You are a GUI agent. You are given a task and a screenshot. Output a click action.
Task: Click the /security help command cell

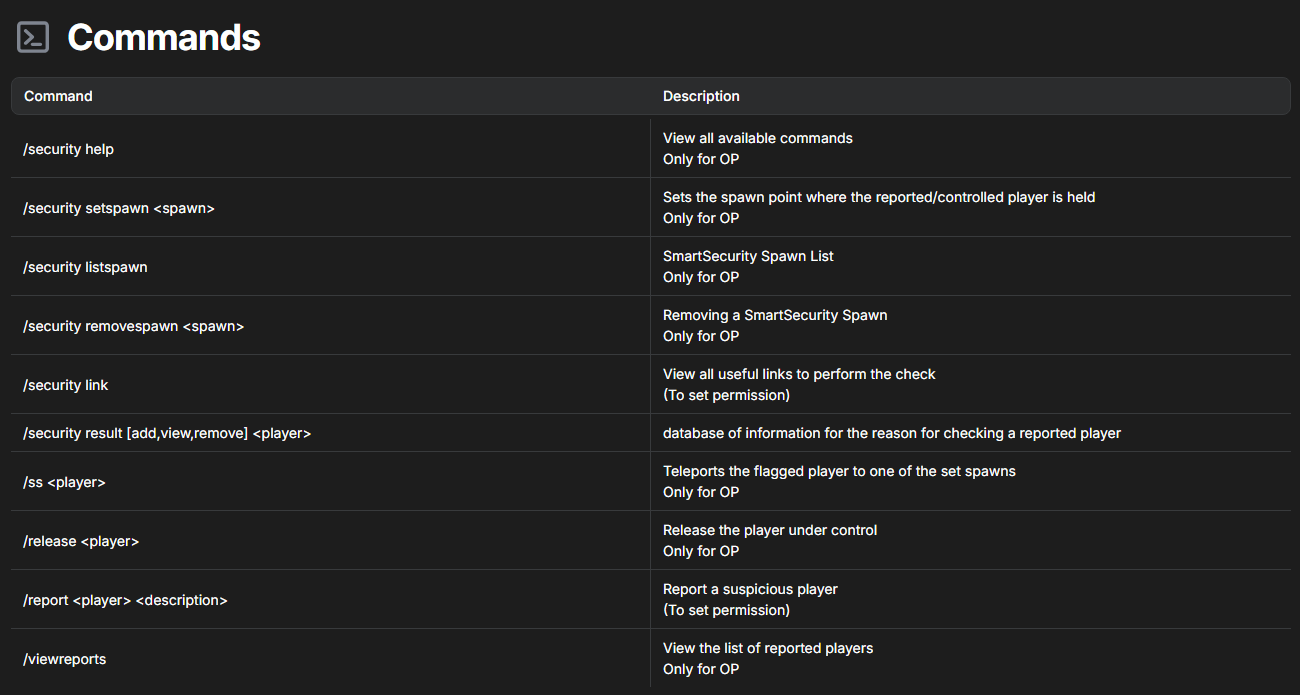point(68,149)
